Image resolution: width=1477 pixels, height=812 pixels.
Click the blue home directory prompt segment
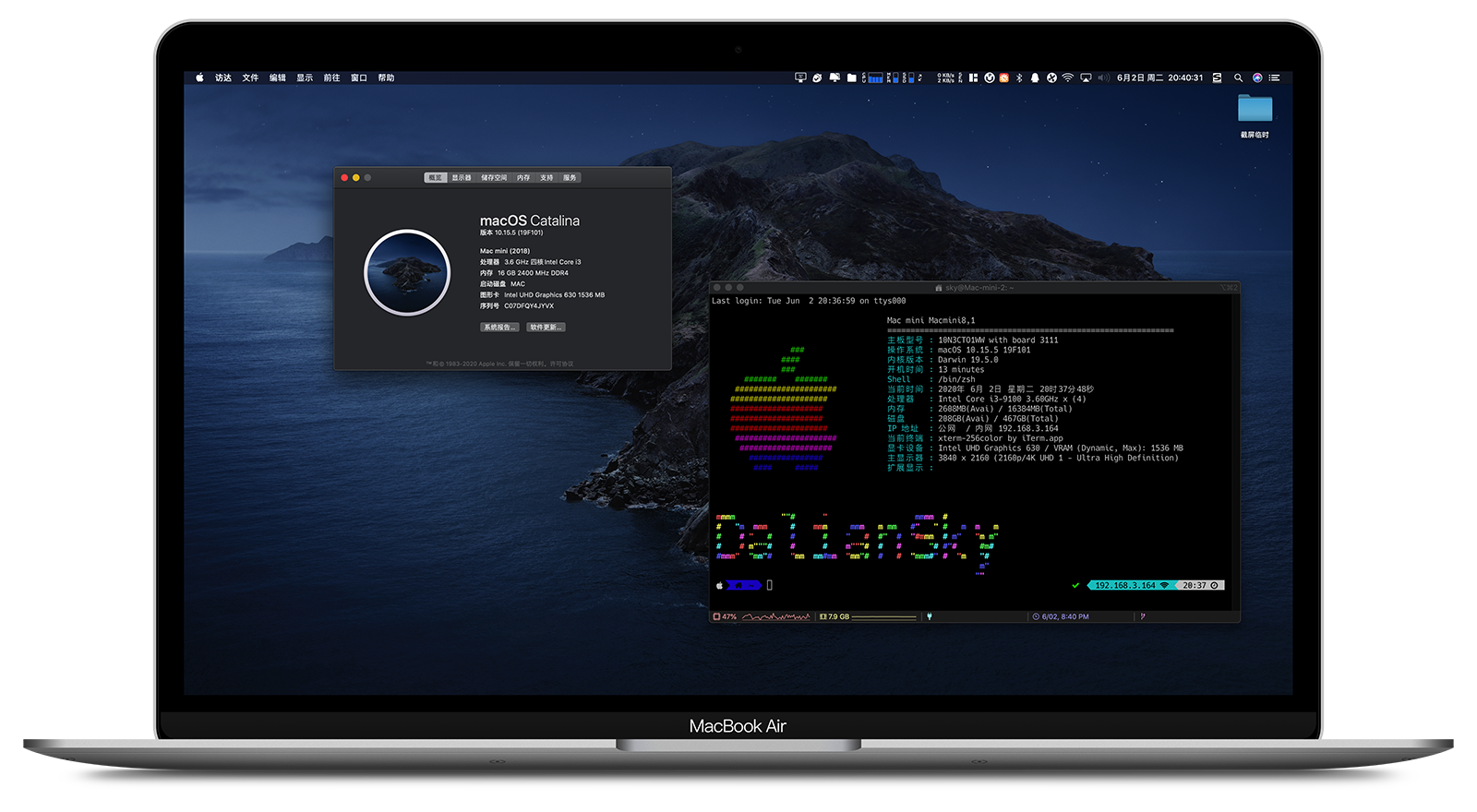click(x=744, y=585)
